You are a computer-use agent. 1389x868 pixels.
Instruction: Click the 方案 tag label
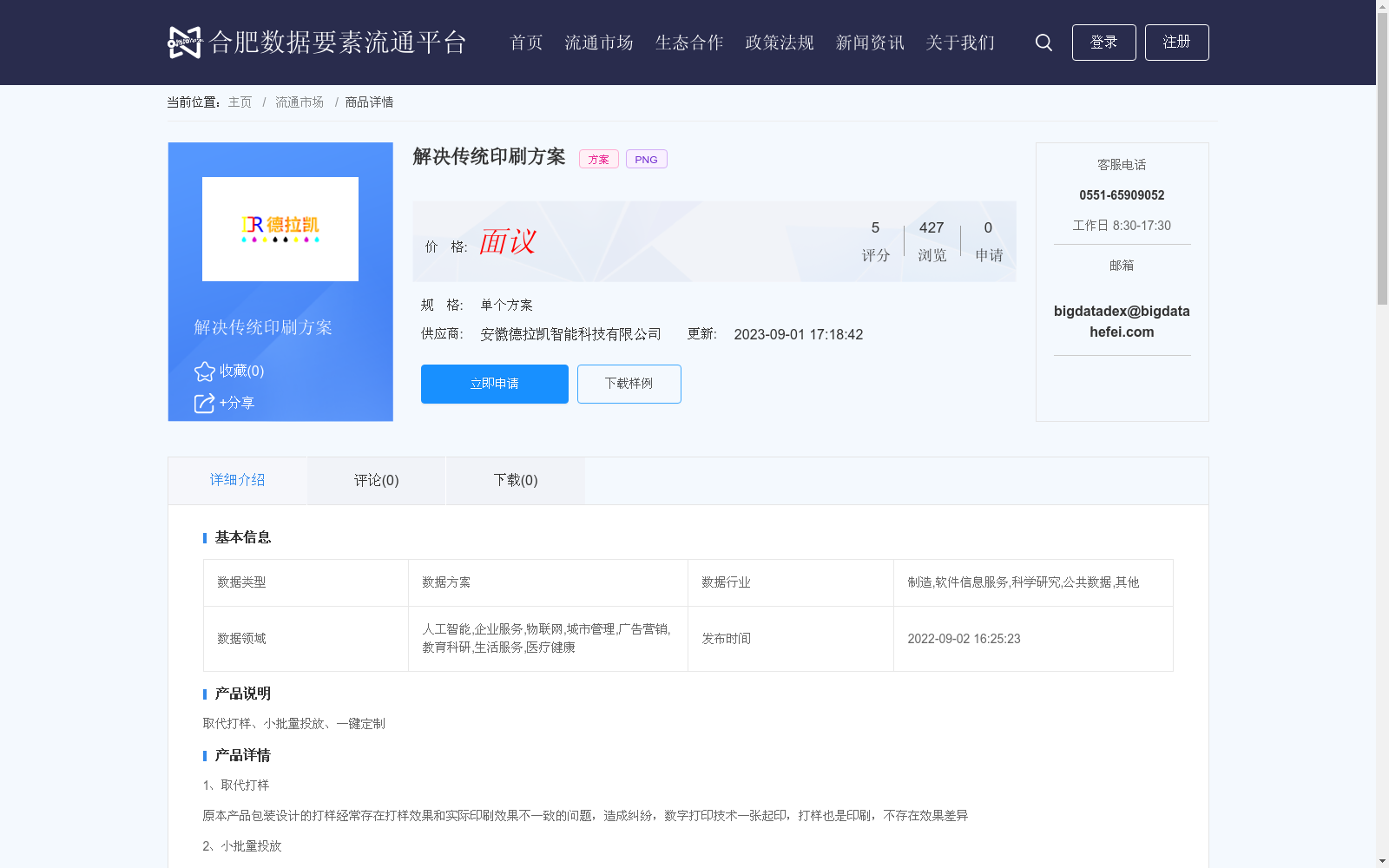coord(599,159)
